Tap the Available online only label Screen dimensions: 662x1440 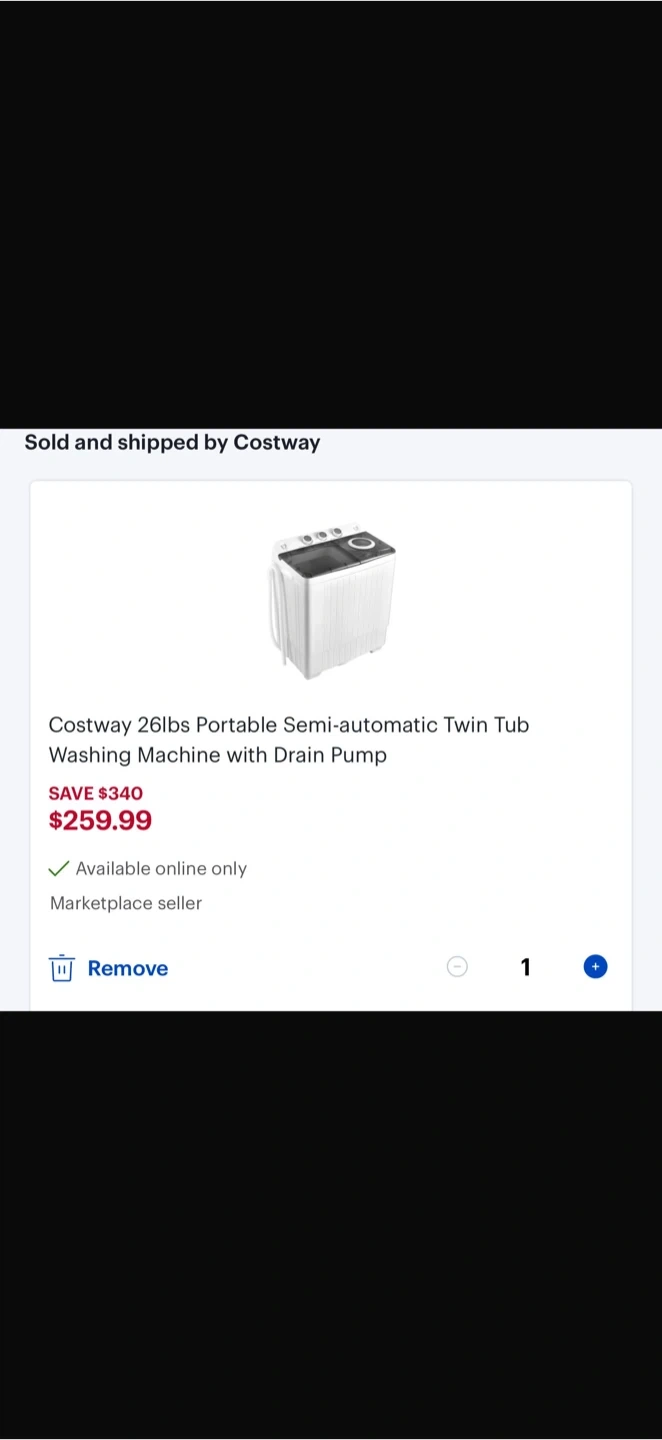(x=161, y=869)
